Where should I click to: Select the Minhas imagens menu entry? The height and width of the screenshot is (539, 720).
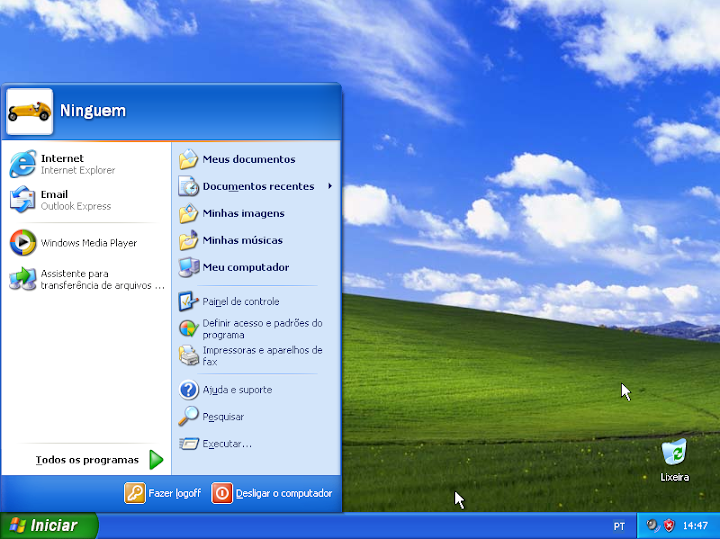[x=256, y=213]
